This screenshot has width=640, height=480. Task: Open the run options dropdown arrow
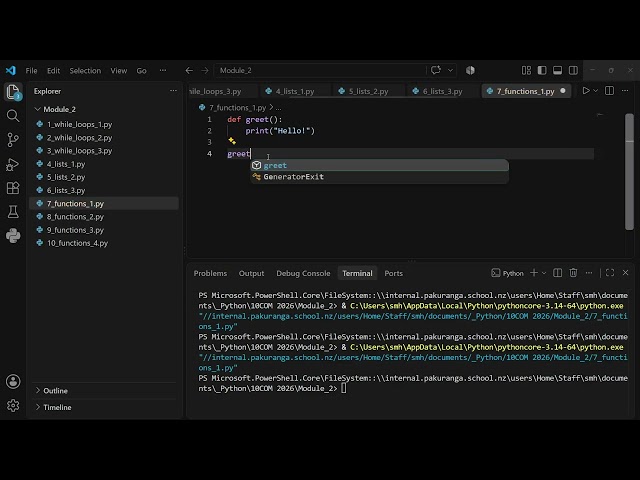tap(596, 91)
